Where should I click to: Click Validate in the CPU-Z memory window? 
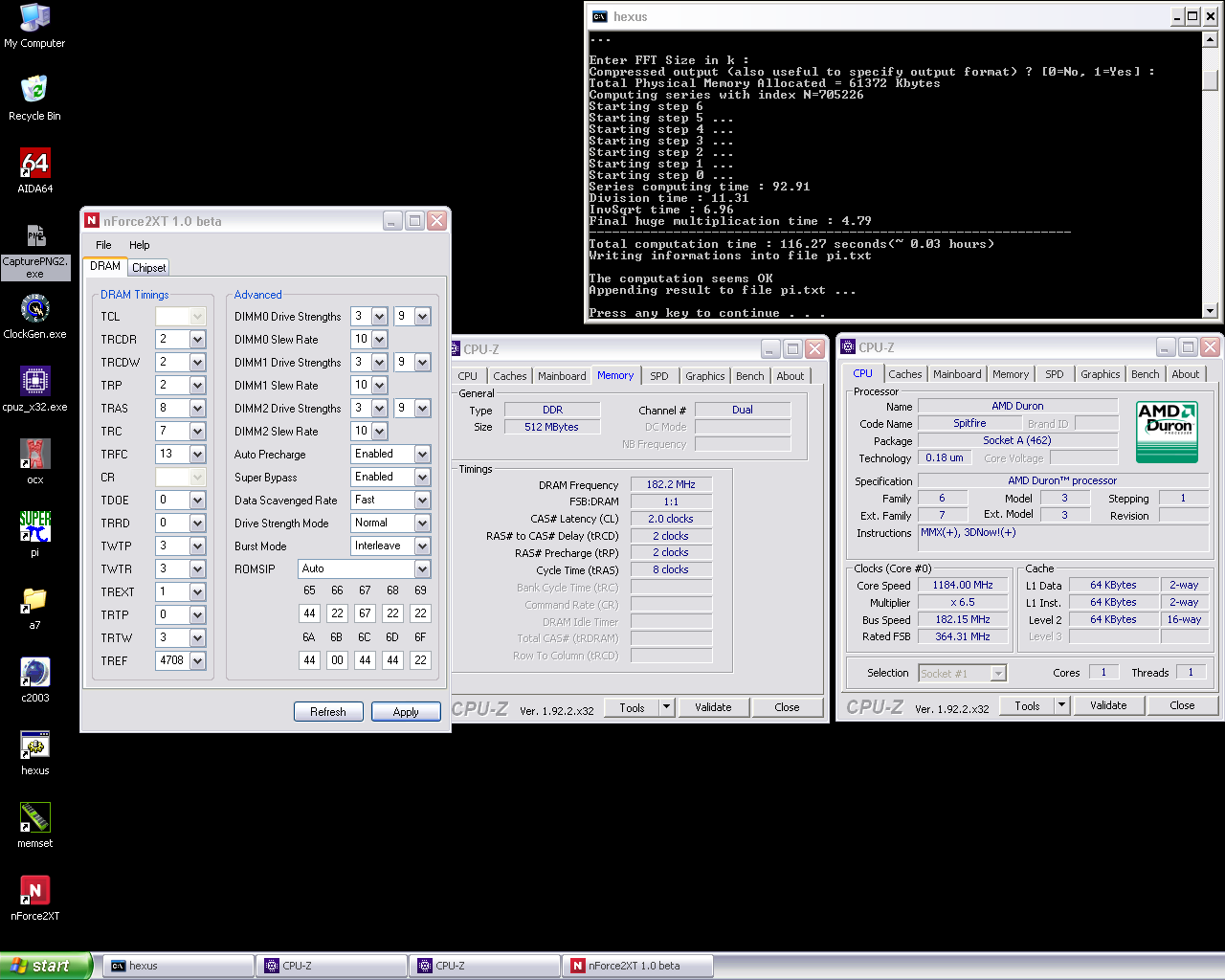713,707
